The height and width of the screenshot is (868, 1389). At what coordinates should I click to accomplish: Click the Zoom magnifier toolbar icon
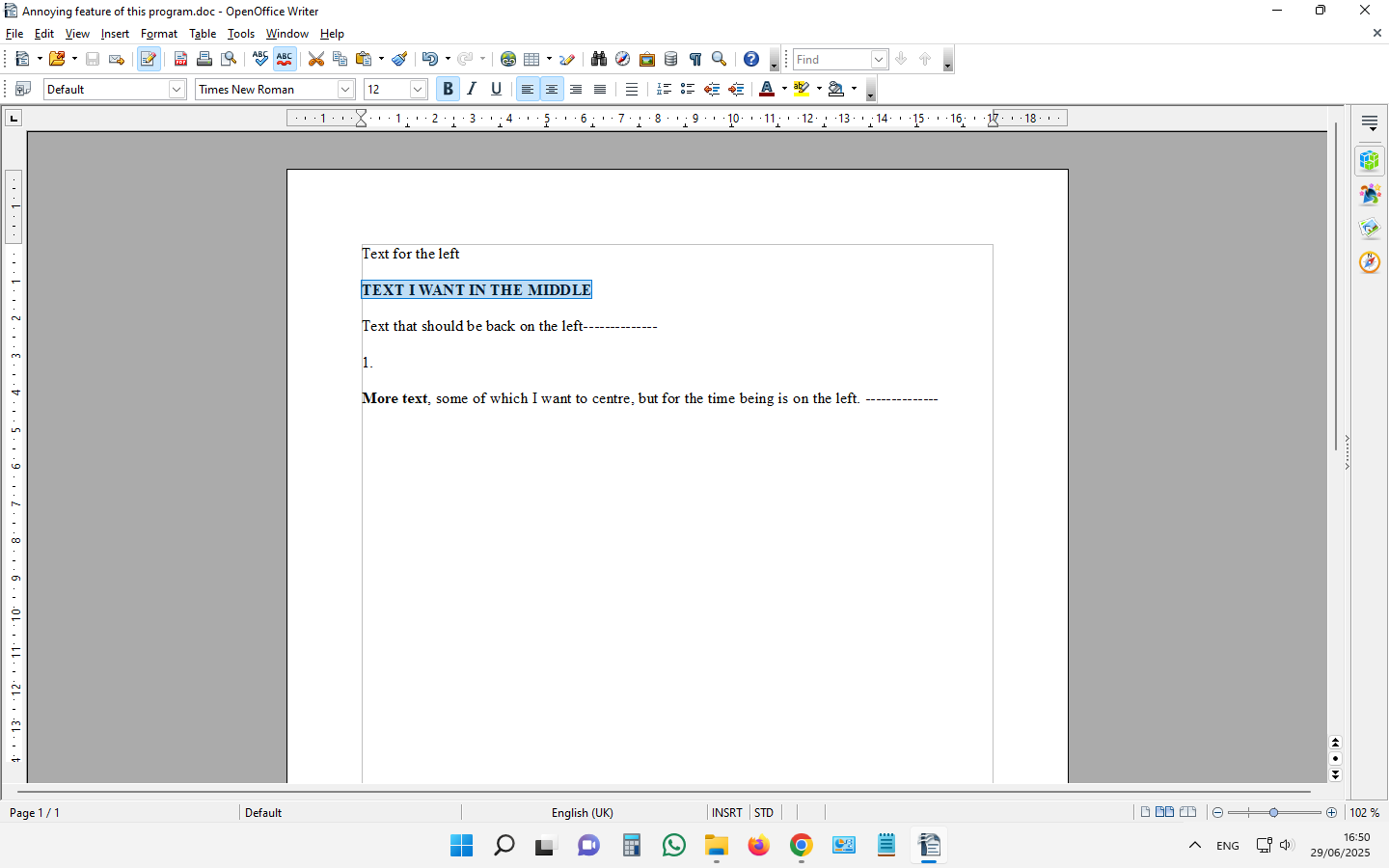tap(719, 59)
